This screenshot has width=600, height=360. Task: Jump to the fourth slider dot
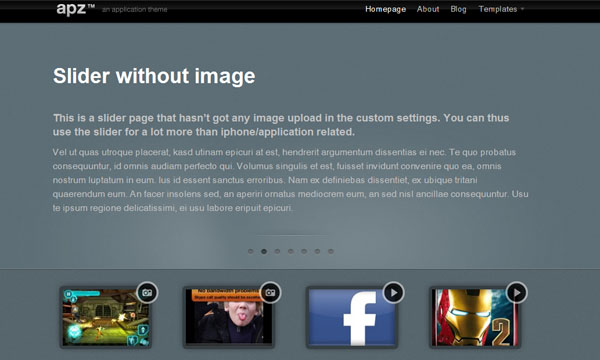[291, 251]
